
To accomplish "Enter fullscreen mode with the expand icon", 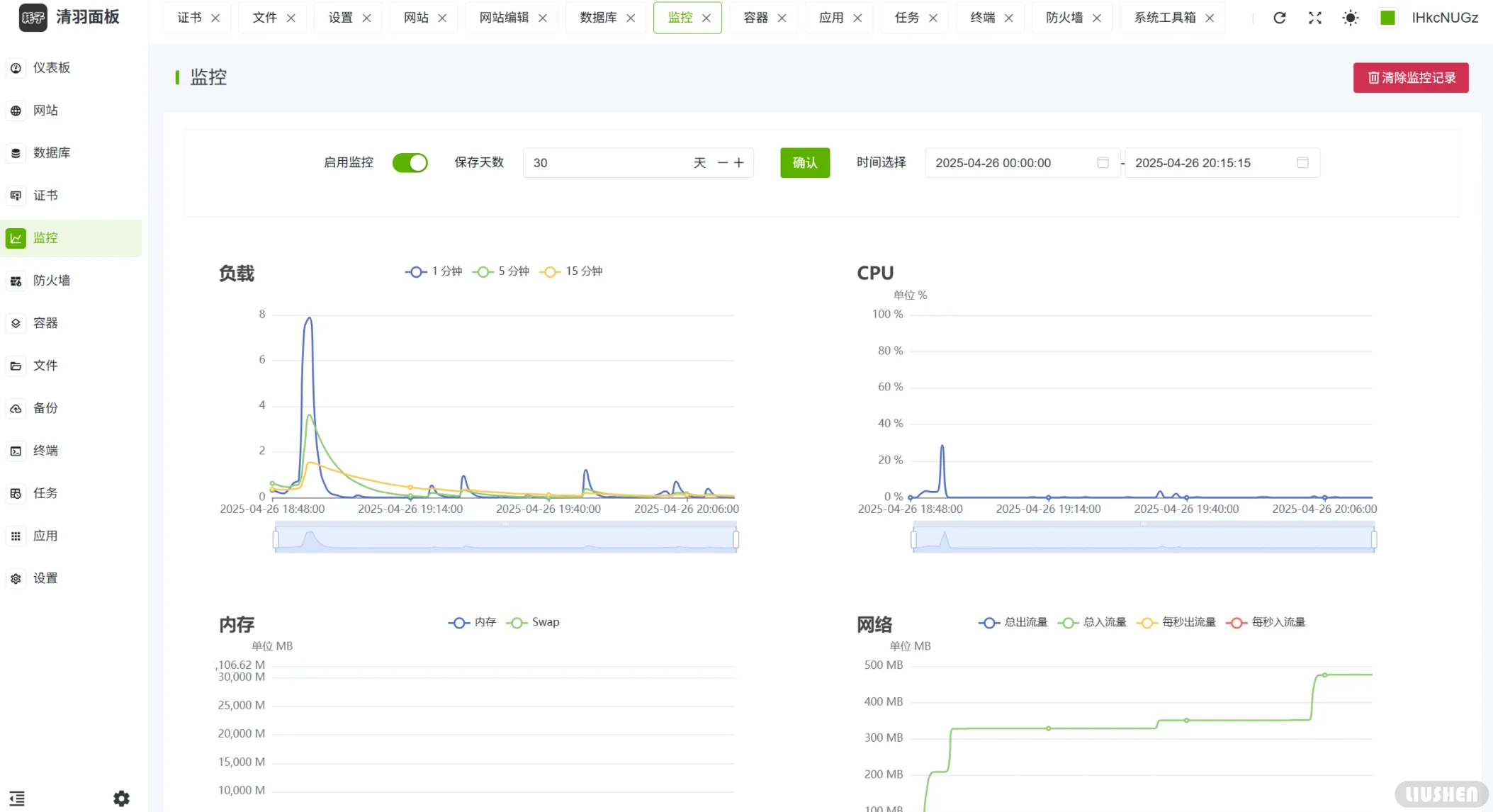I will (x=1315, y=18).
